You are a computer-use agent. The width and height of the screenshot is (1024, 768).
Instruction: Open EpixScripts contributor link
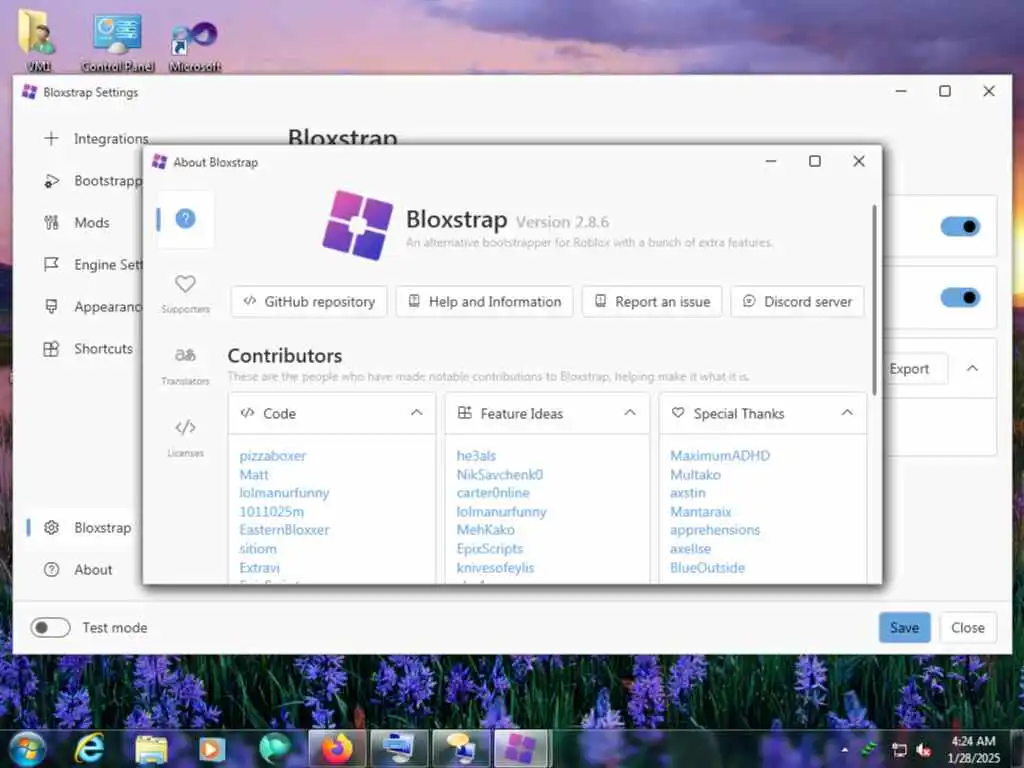(x=490, y=549)
